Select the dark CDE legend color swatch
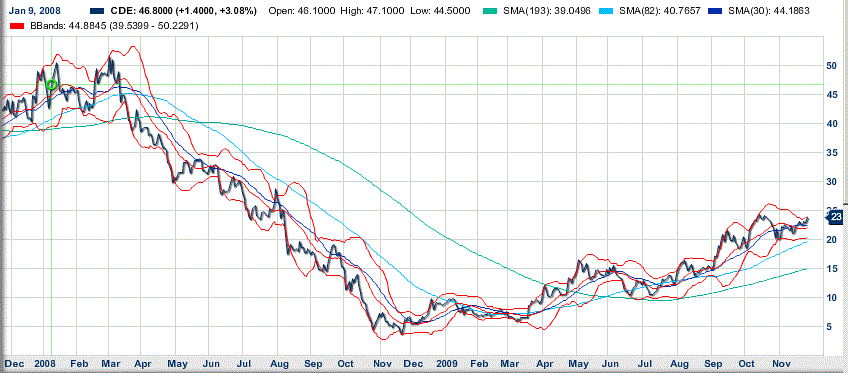The width and height of the screenshot is (848, 373). tap(98, 11)
